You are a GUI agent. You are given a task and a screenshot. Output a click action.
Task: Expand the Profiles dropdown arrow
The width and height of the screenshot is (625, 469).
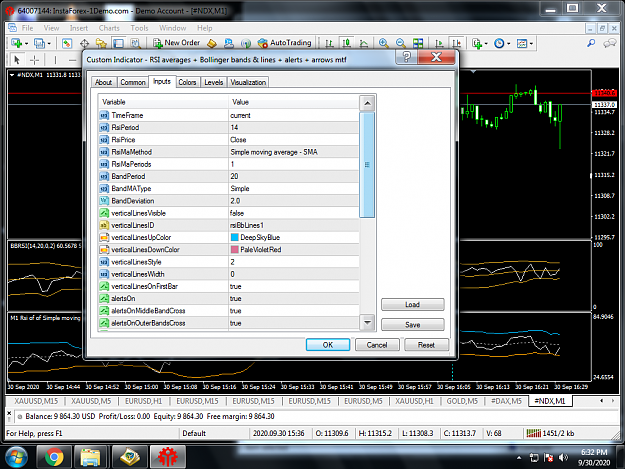point(49,43)
